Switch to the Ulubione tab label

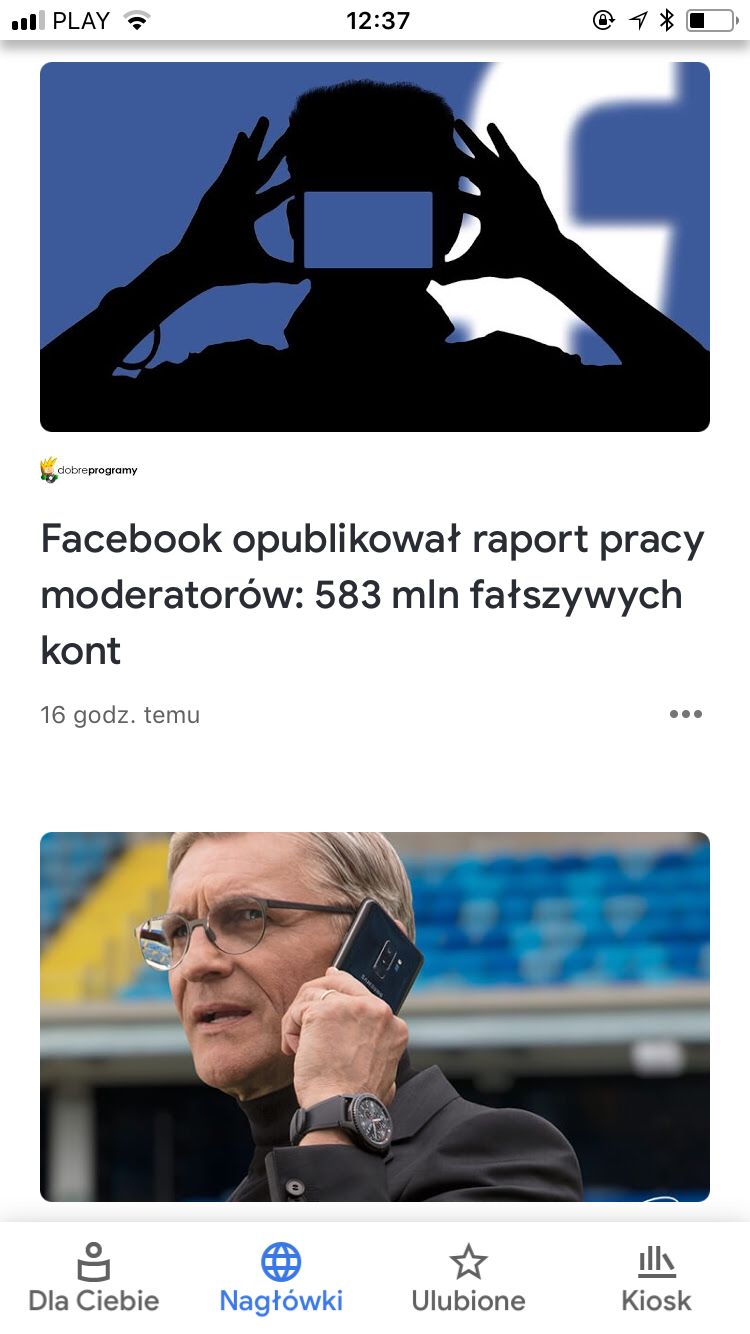tap(468, 1301)
